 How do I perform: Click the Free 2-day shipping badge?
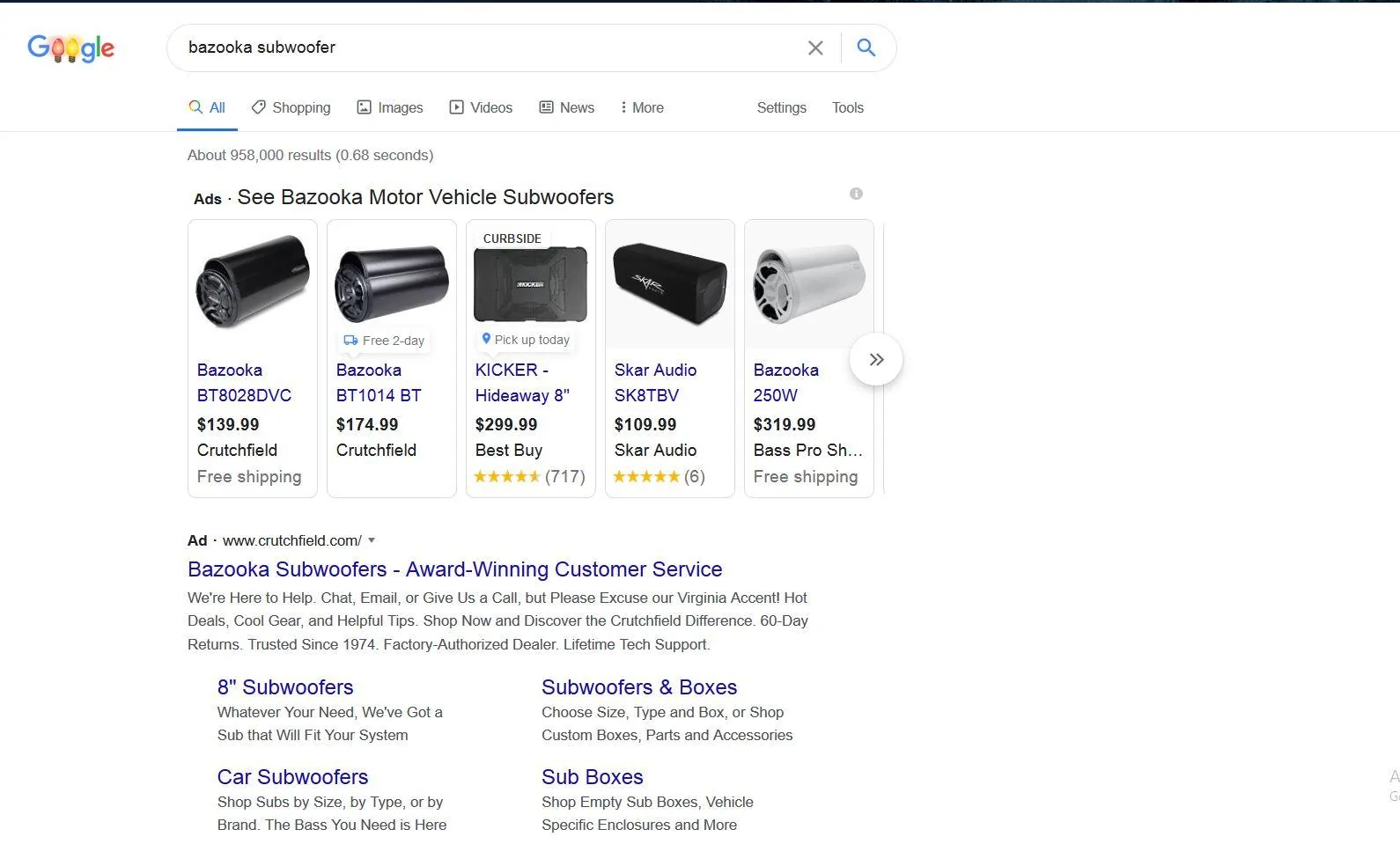[384, 341]
